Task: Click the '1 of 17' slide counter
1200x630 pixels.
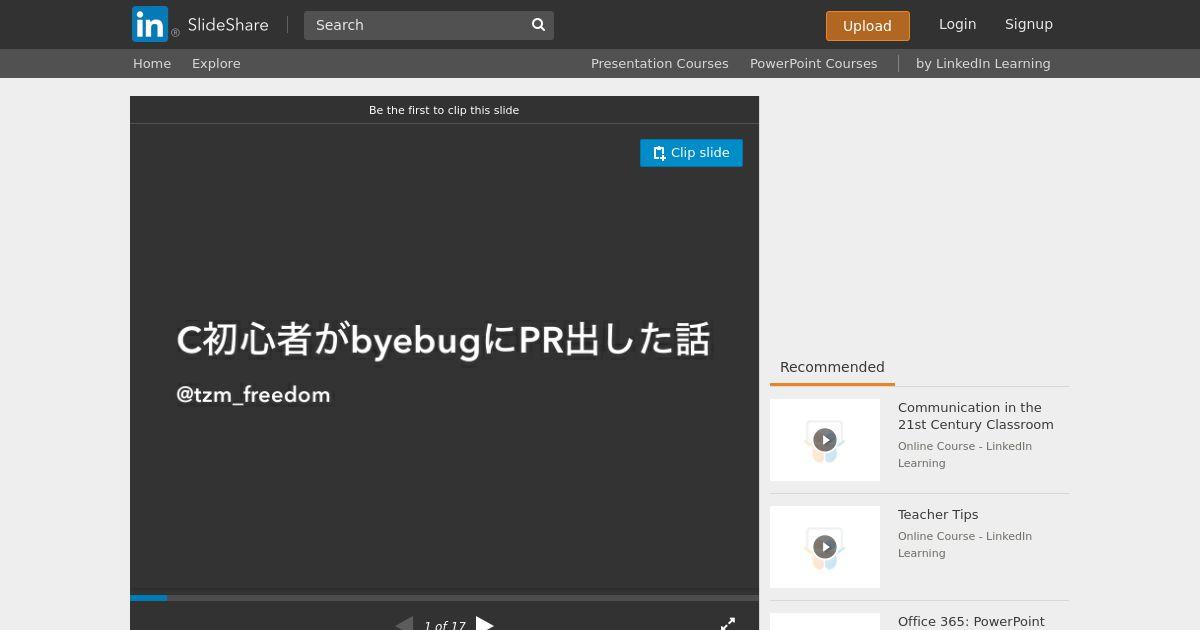Action: click(444, 625)
